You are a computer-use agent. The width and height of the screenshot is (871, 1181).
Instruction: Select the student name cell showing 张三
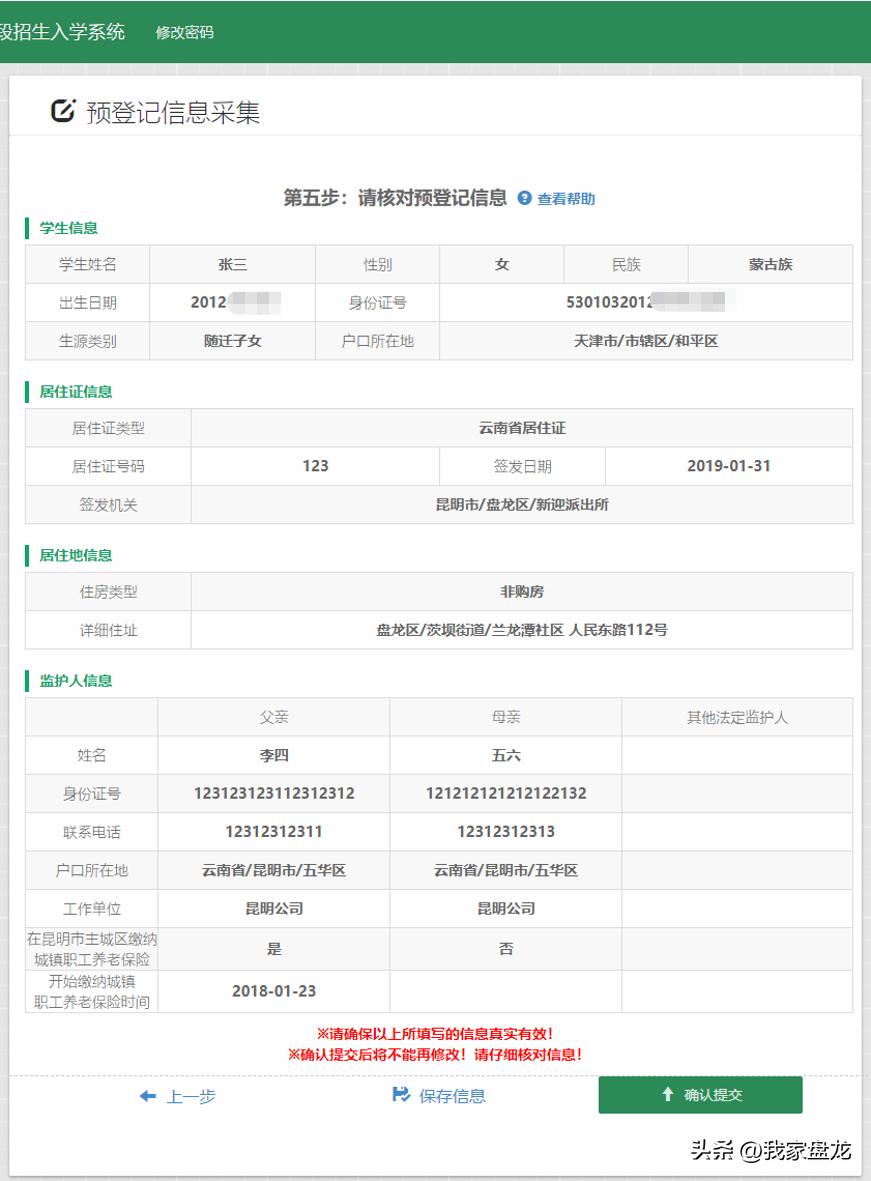point(231,263)
